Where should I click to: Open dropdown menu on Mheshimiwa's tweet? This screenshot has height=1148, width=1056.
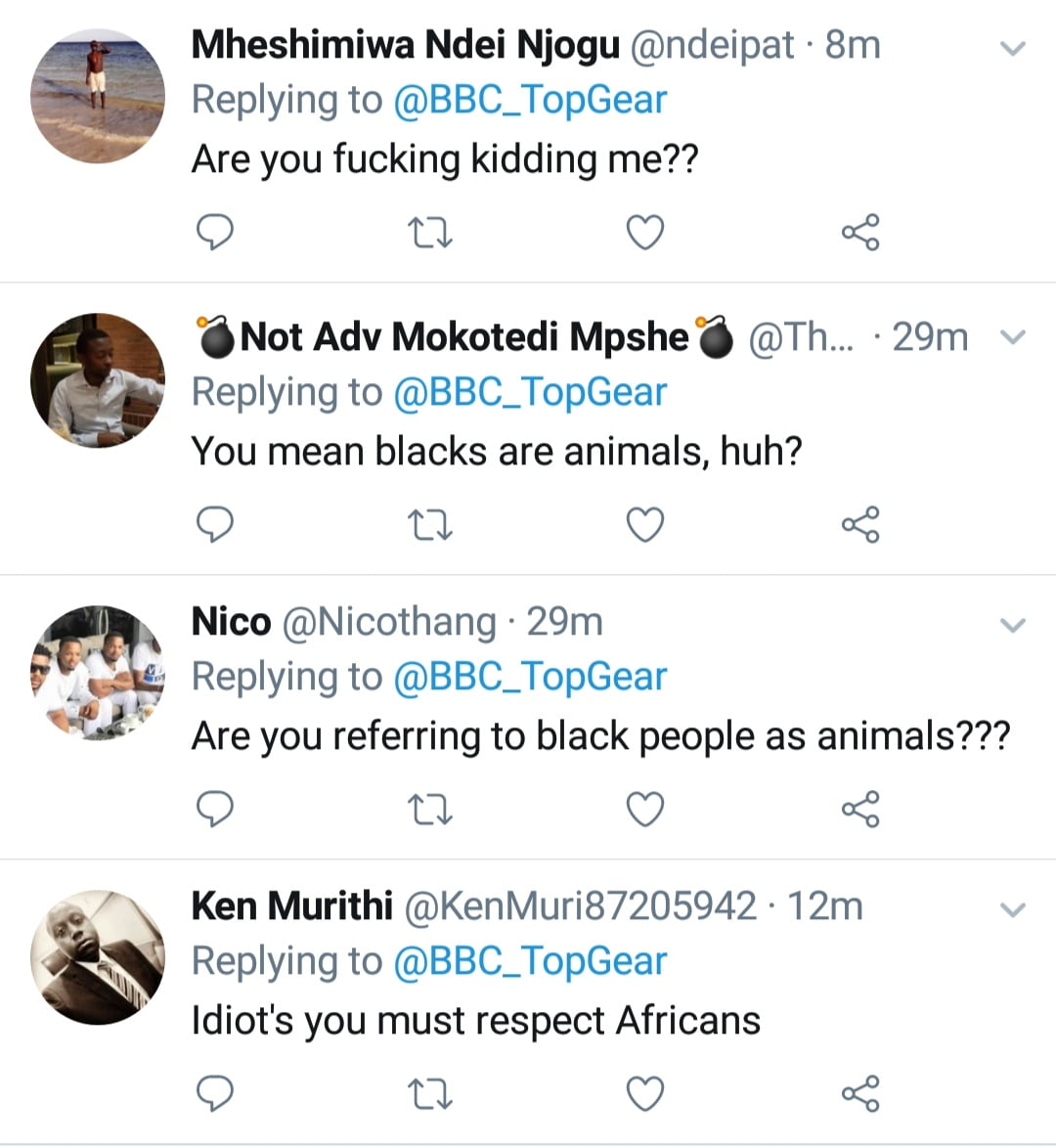click(x=1014, y=48)
